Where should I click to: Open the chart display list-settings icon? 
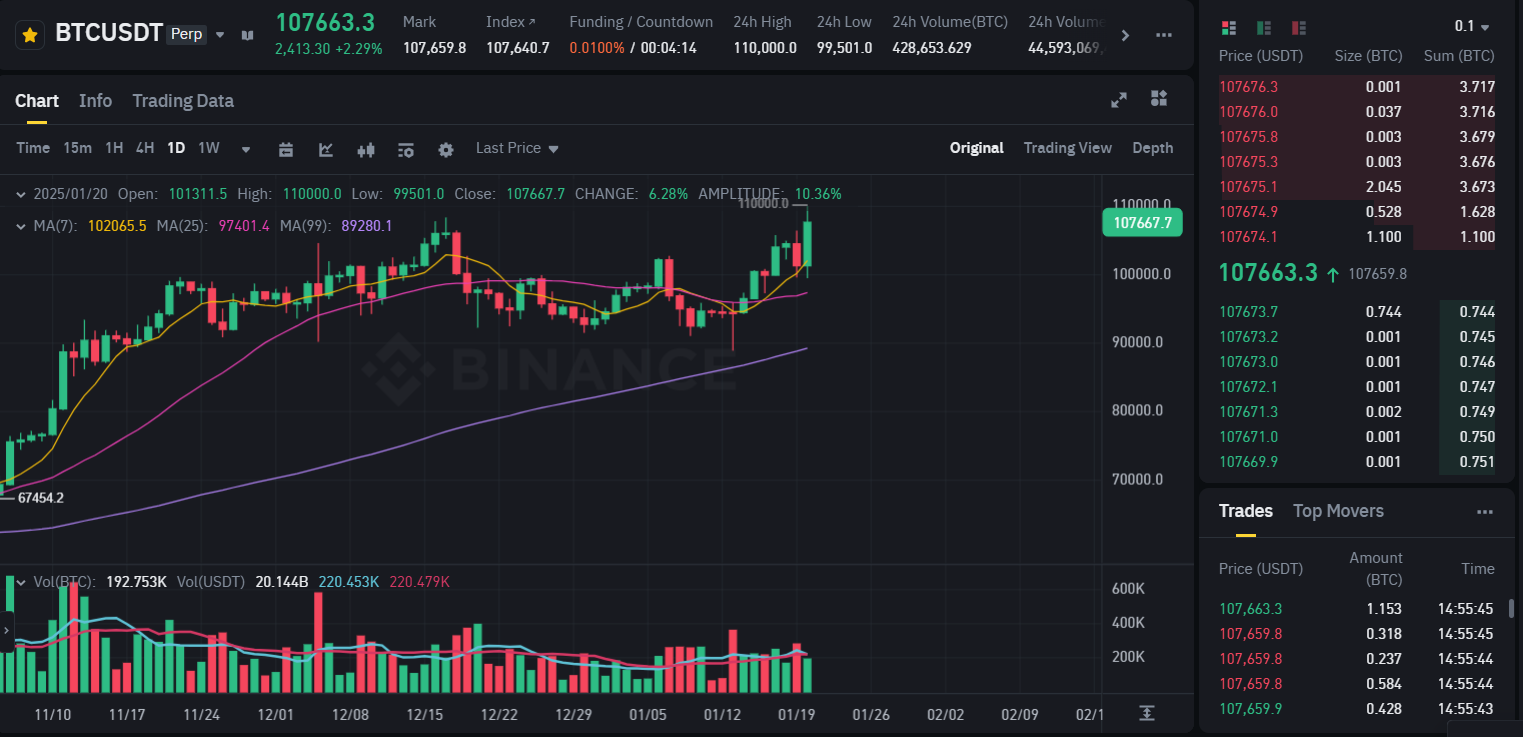tap(406, 150)
